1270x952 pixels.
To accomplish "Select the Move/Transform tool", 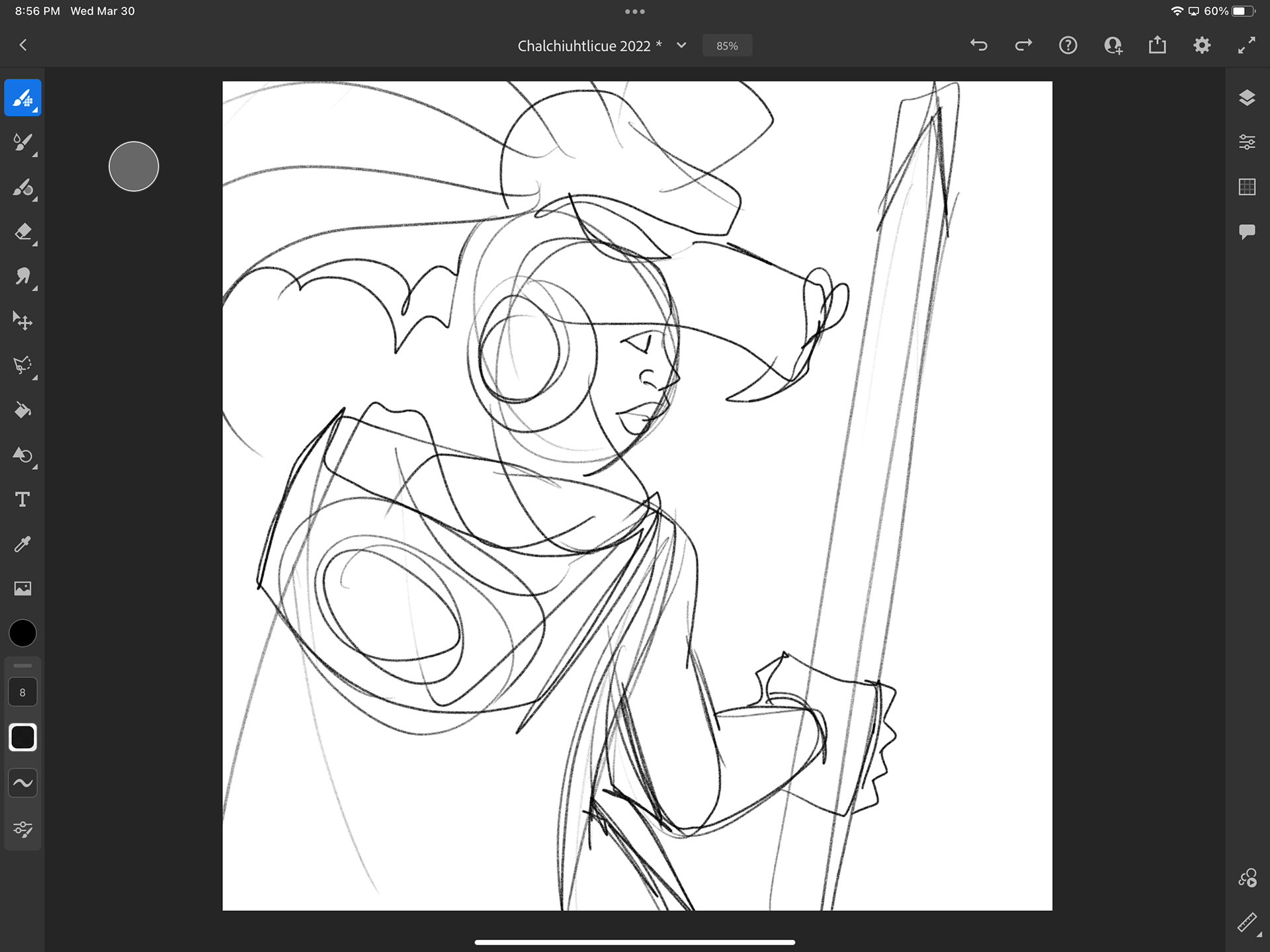I will 22,321.
